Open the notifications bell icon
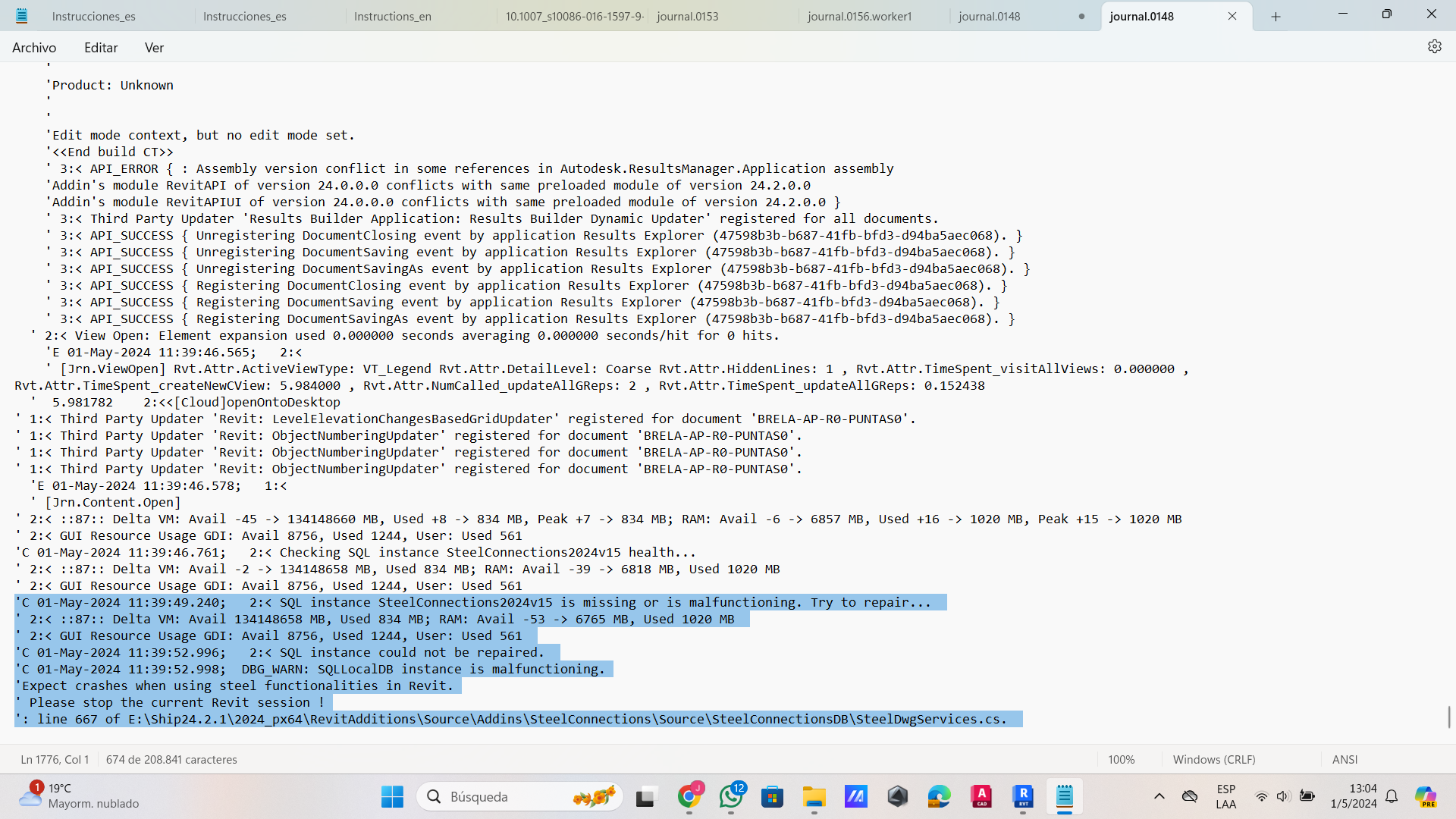The height and width of the screenshot is (819, 1456). click(1392, 796)
